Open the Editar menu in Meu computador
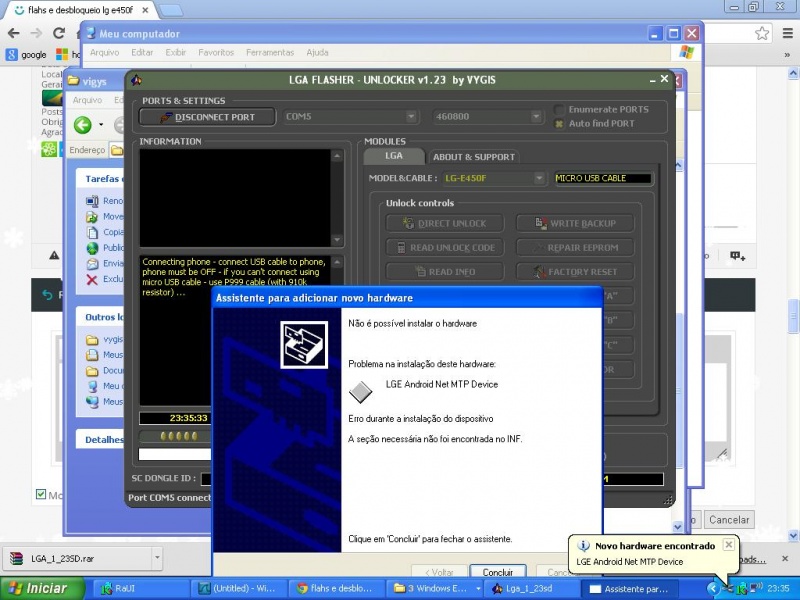 [x=142, y=53]
